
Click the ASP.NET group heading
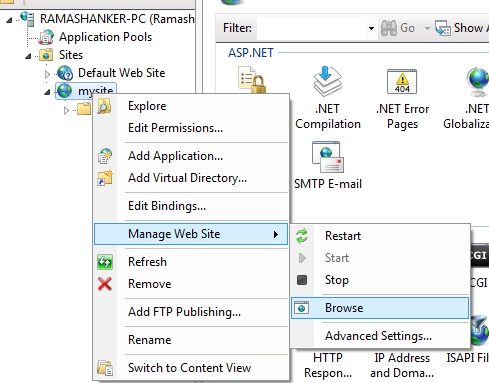[x=251, y=53]
